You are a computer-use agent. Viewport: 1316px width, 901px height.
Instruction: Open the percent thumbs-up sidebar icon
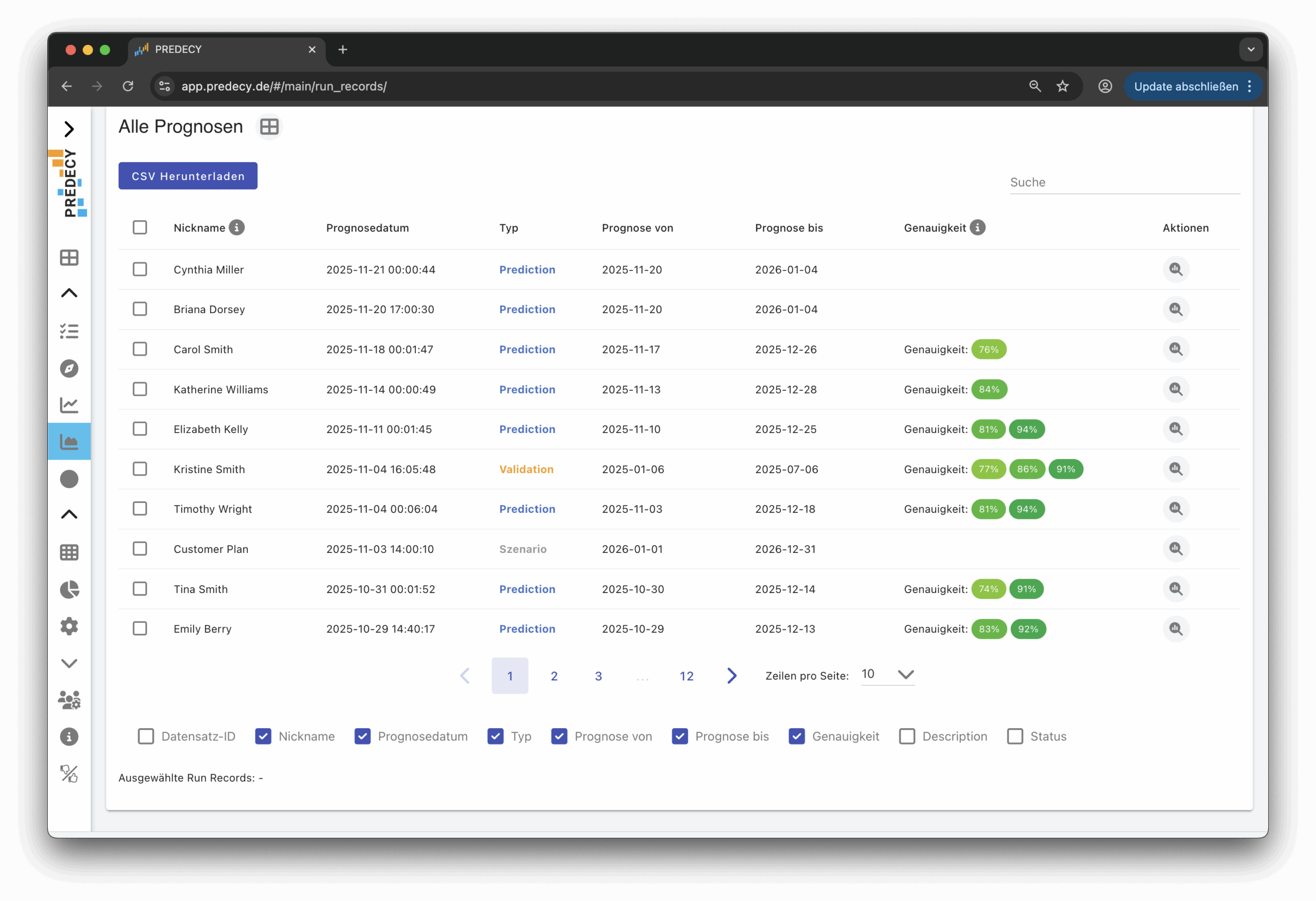pyautogui.click(x=69, y=773)
